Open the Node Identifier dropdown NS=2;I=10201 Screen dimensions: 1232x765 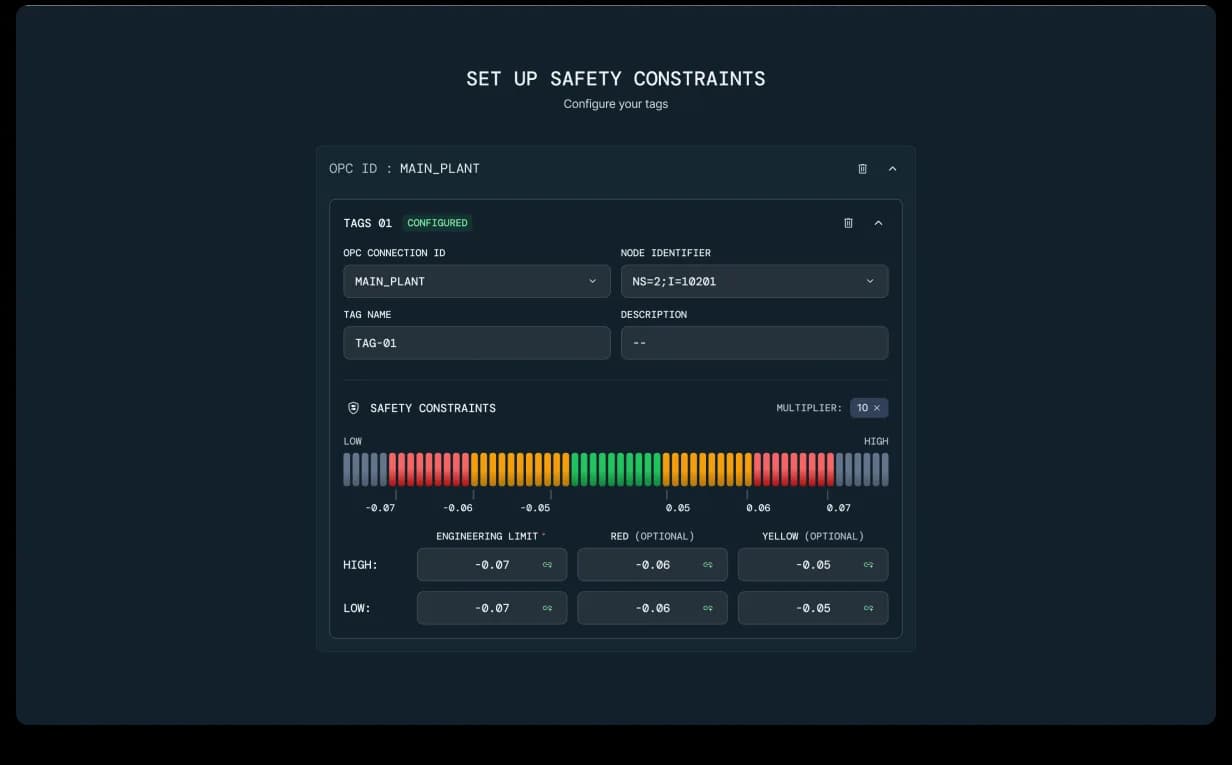click(x=754, y=281)
